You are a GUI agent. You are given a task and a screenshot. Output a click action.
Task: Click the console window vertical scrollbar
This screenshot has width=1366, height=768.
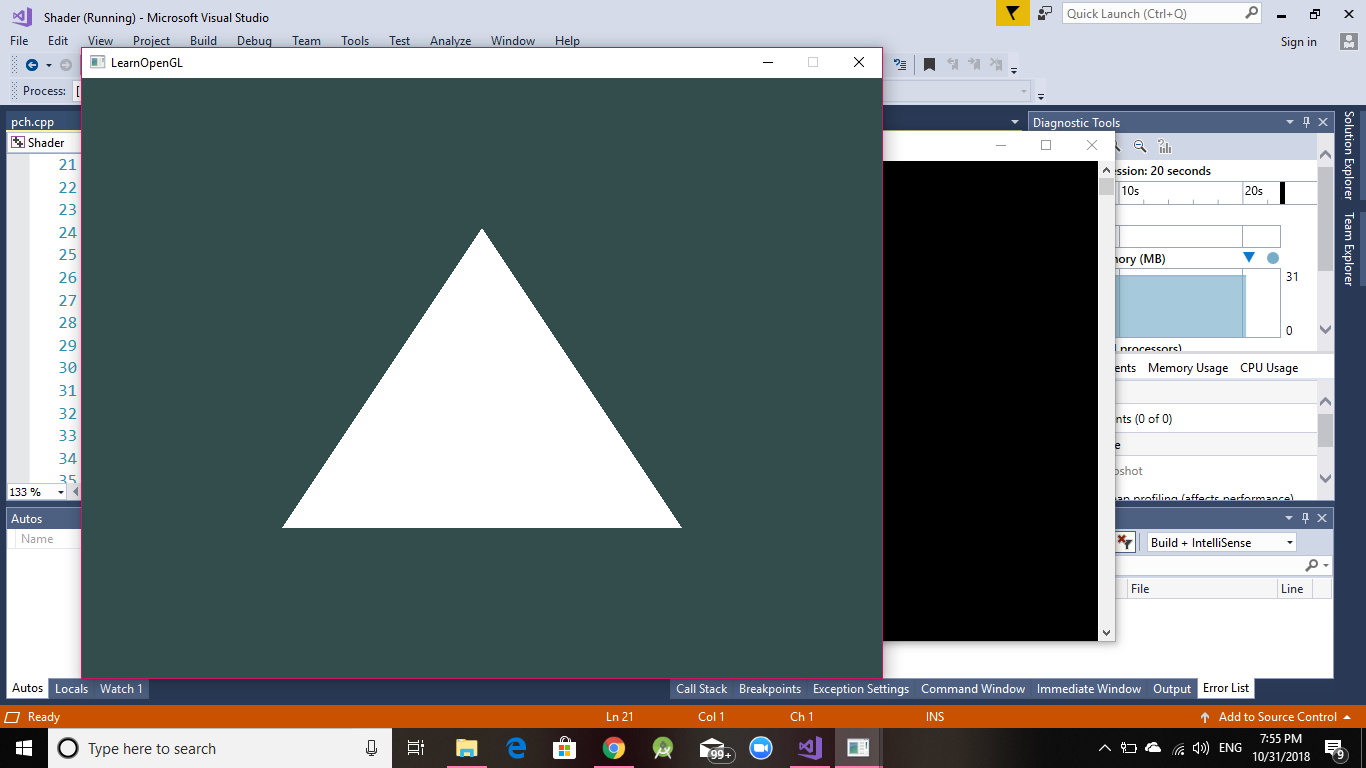(1106, 400)
